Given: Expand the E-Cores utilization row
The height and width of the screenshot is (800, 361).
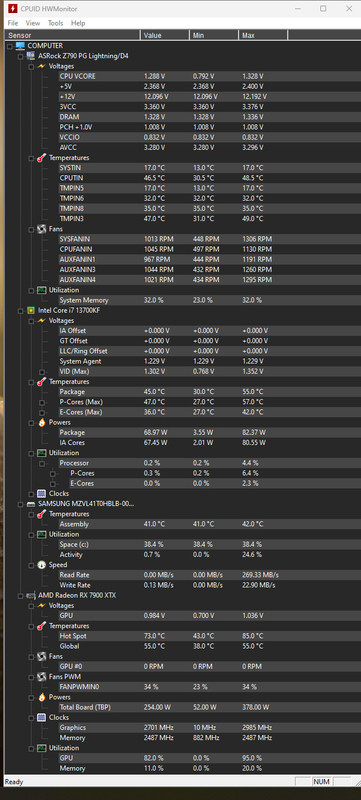Looking at the screenshot, I should click(x=52, y=484).
